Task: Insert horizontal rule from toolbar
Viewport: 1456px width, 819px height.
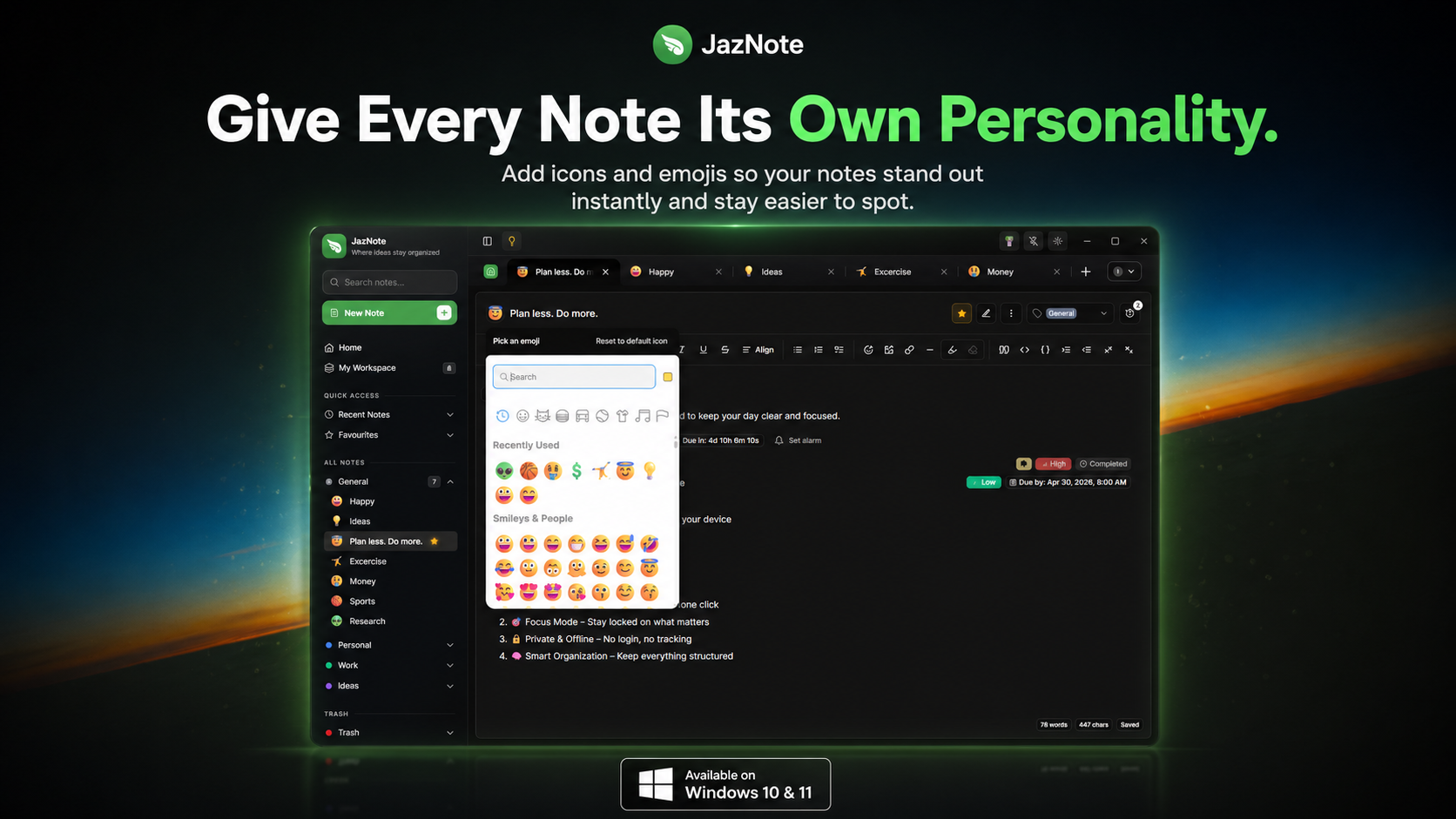Action: click(x=930, y=350)
